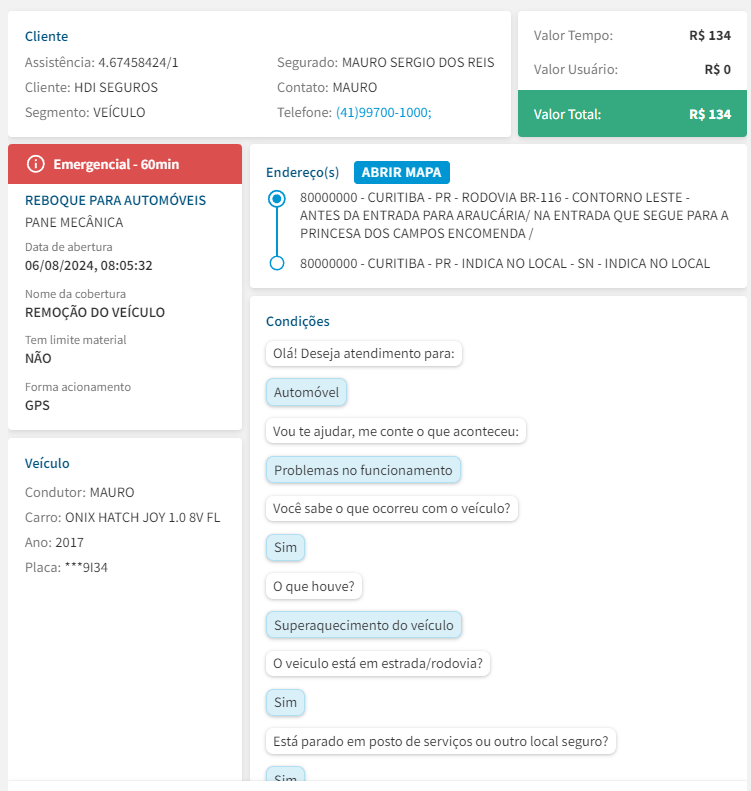The height and width of the screenshot is (791, 751).
Task: Click the INDICA NO LOCAL destination address
Action: (504, 263)
